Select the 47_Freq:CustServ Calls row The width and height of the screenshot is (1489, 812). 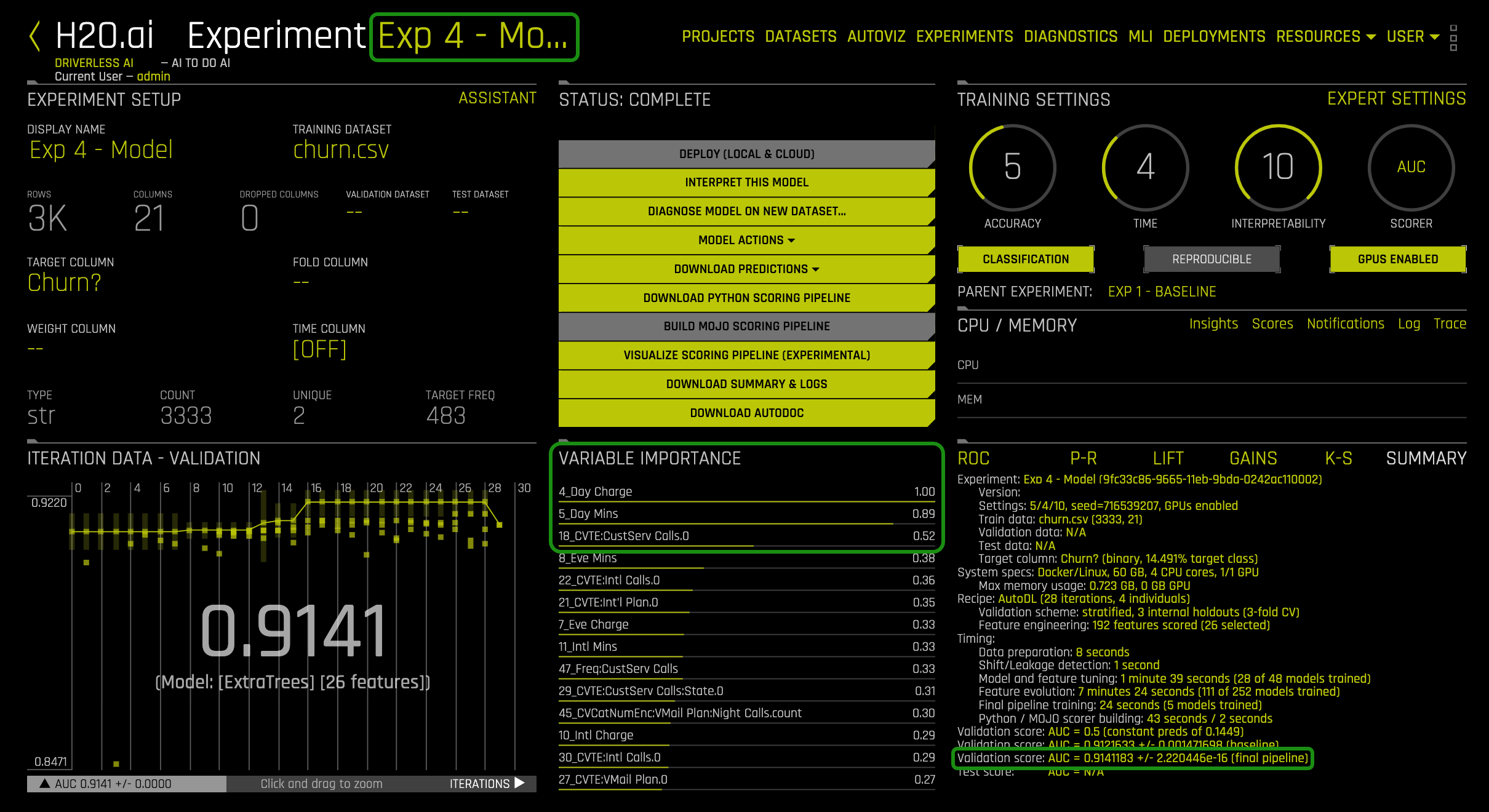tap(746, 669)
